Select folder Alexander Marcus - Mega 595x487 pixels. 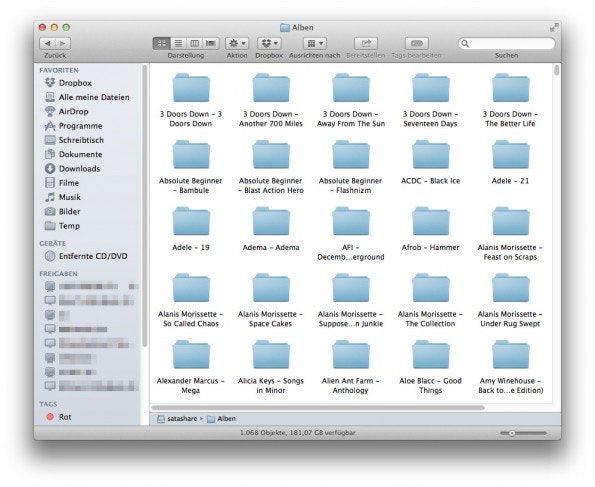click(x=191, y=367)
